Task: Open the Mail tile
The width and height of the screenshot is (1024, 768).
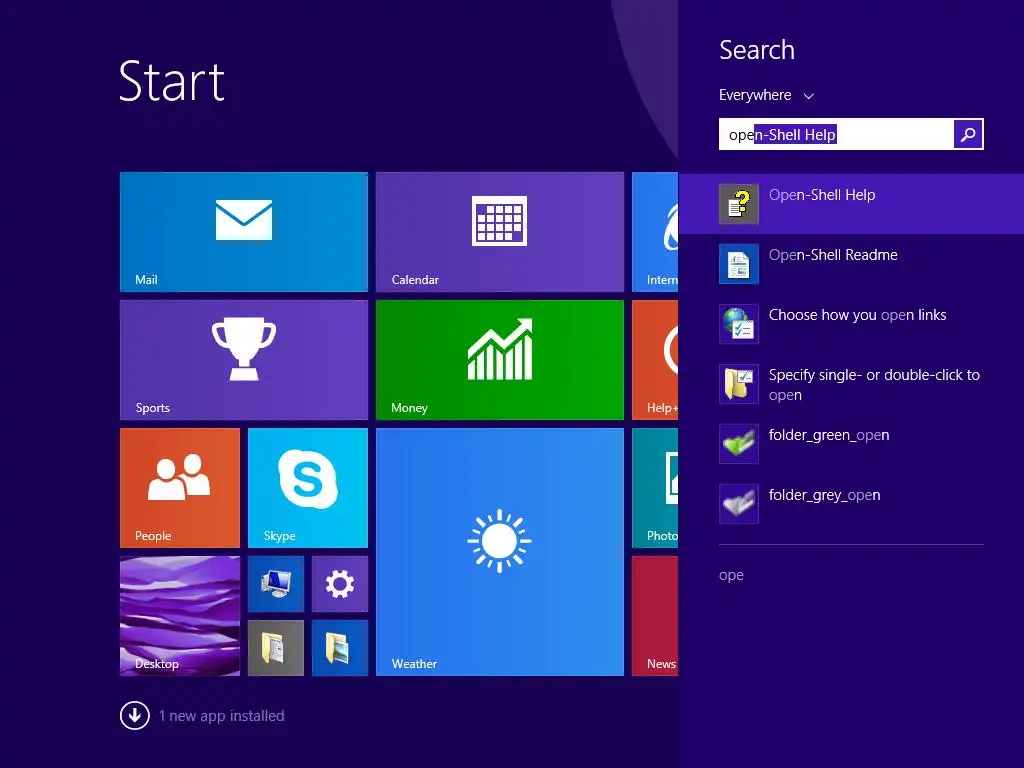Action: (x=244, y=232)
